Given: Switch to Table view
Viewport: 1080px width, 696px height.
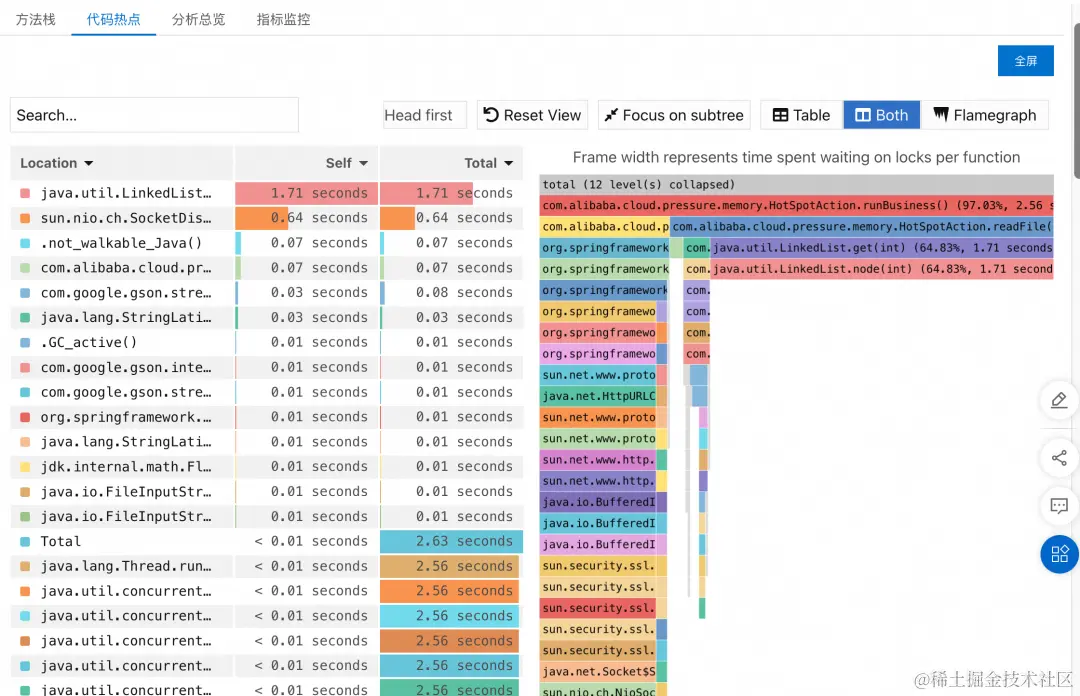Looking at the screenshot, I should click(x=802, y=115).
